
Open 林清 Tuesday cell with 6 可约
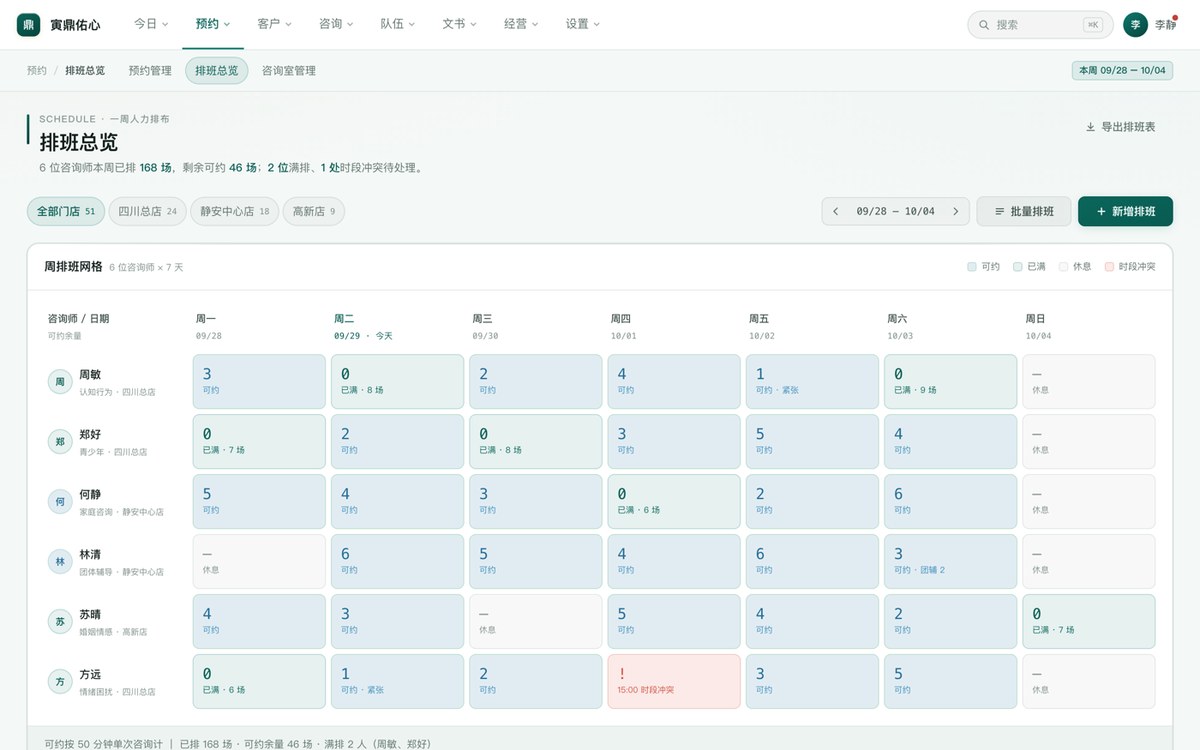point(397,561)
